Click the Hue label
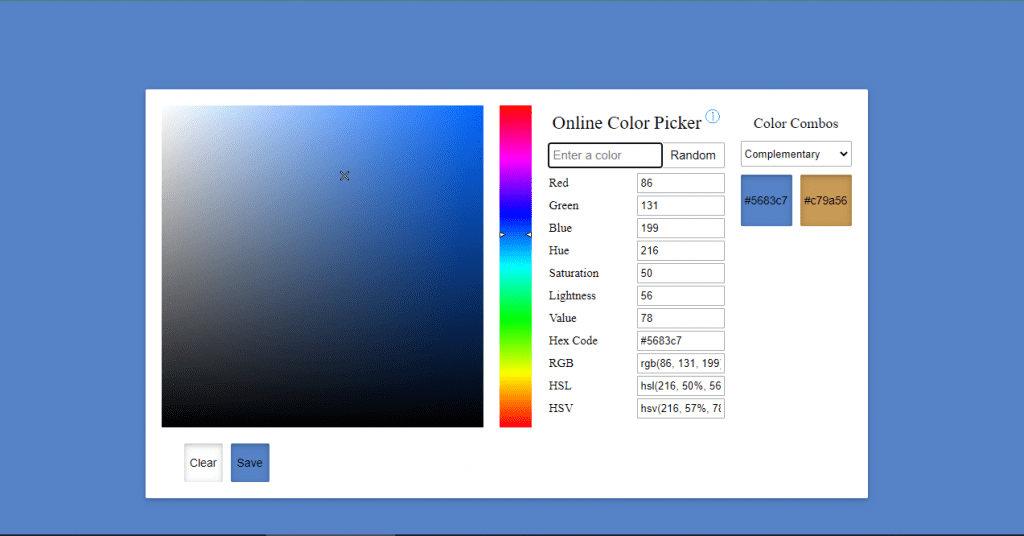This screenshot has height=536, width=1024. click(x=559, y=251)
